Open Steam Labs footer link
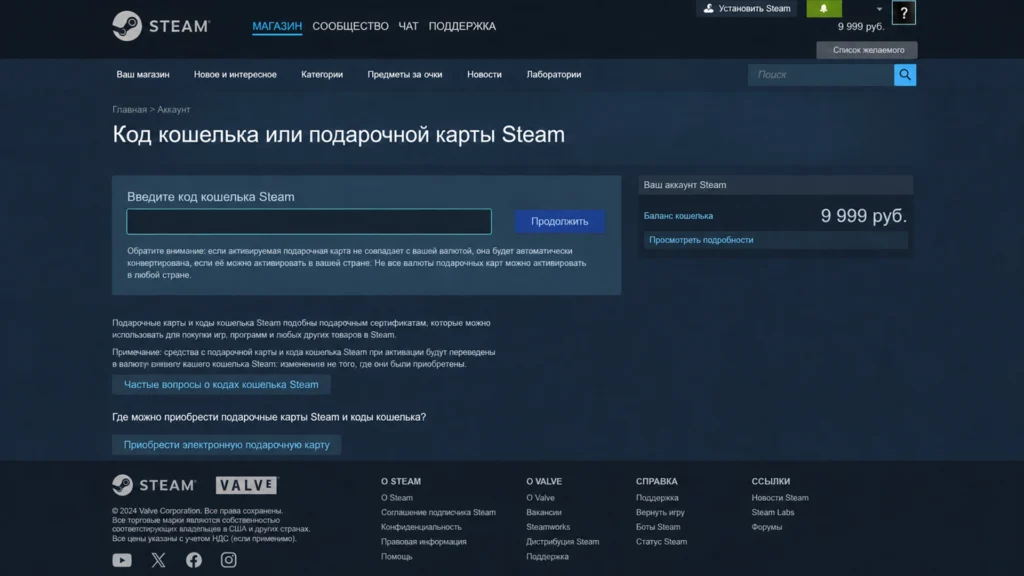This screenshot has width=1024, height=576. pyautogui.click(x=773, y=512)
